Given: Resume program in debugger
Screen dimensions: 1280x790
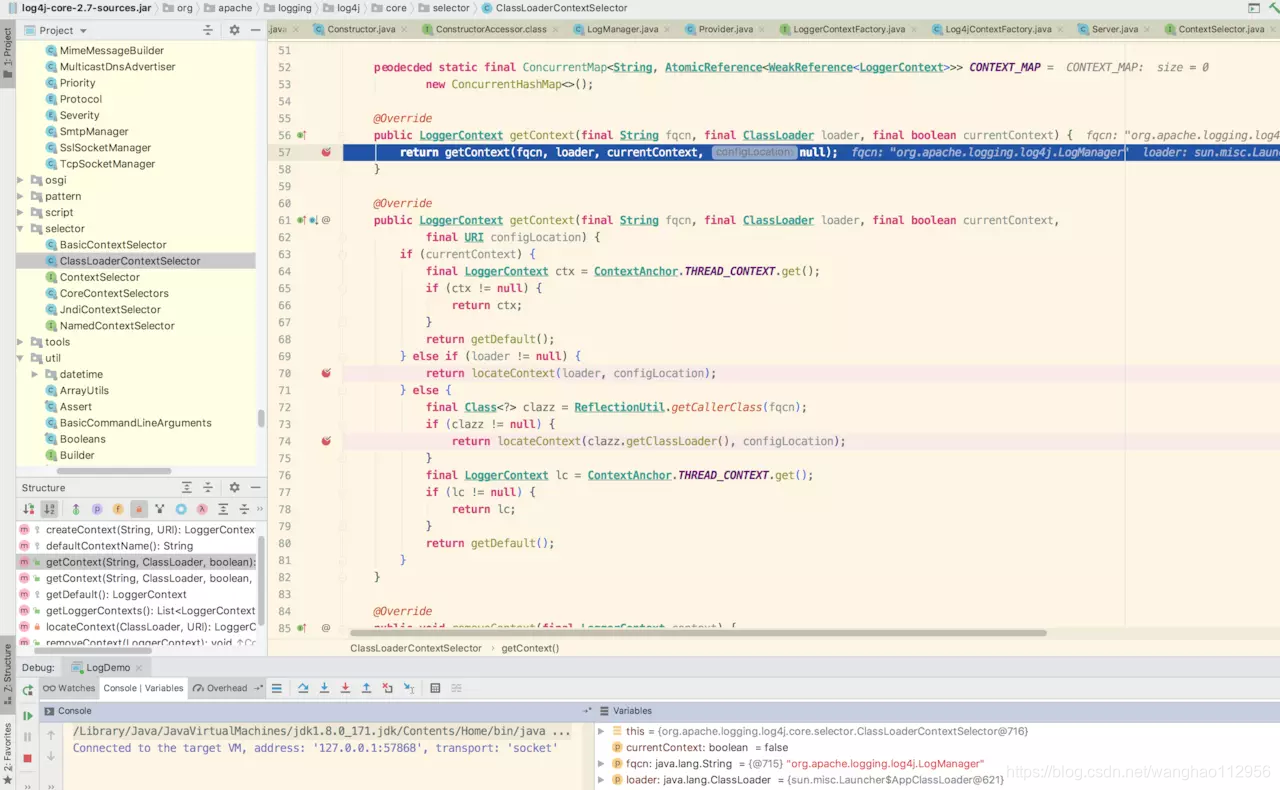Looking at the screenshot, I should 27,716.
